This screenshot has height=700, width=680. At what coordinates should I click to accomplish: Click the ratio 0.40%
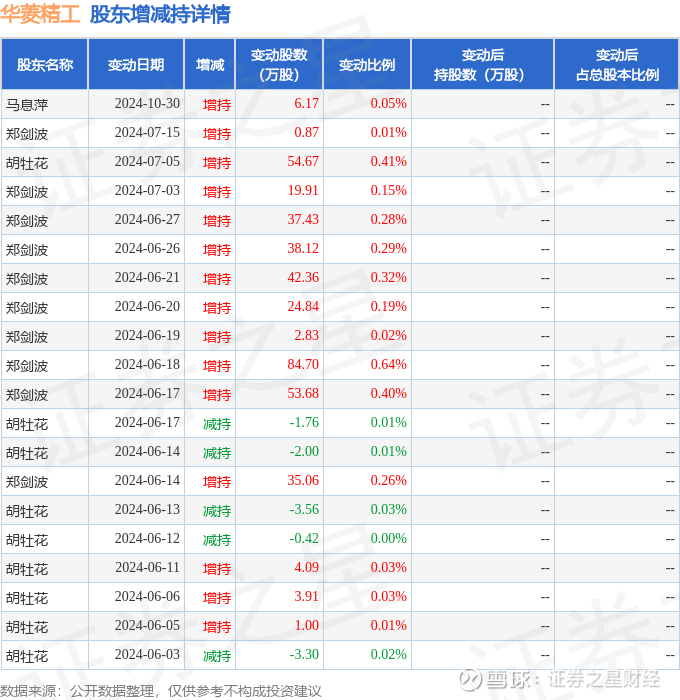pos(388,394)
